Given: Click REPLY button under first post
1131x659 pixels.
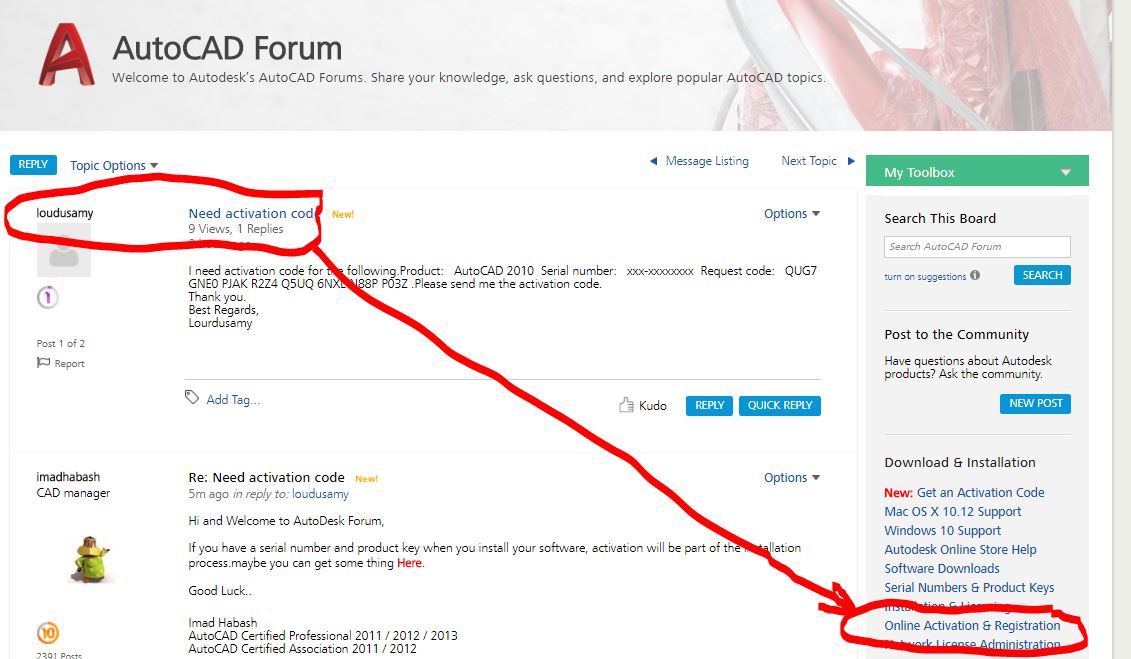Looking at the screenshot, I should (709, 406).
